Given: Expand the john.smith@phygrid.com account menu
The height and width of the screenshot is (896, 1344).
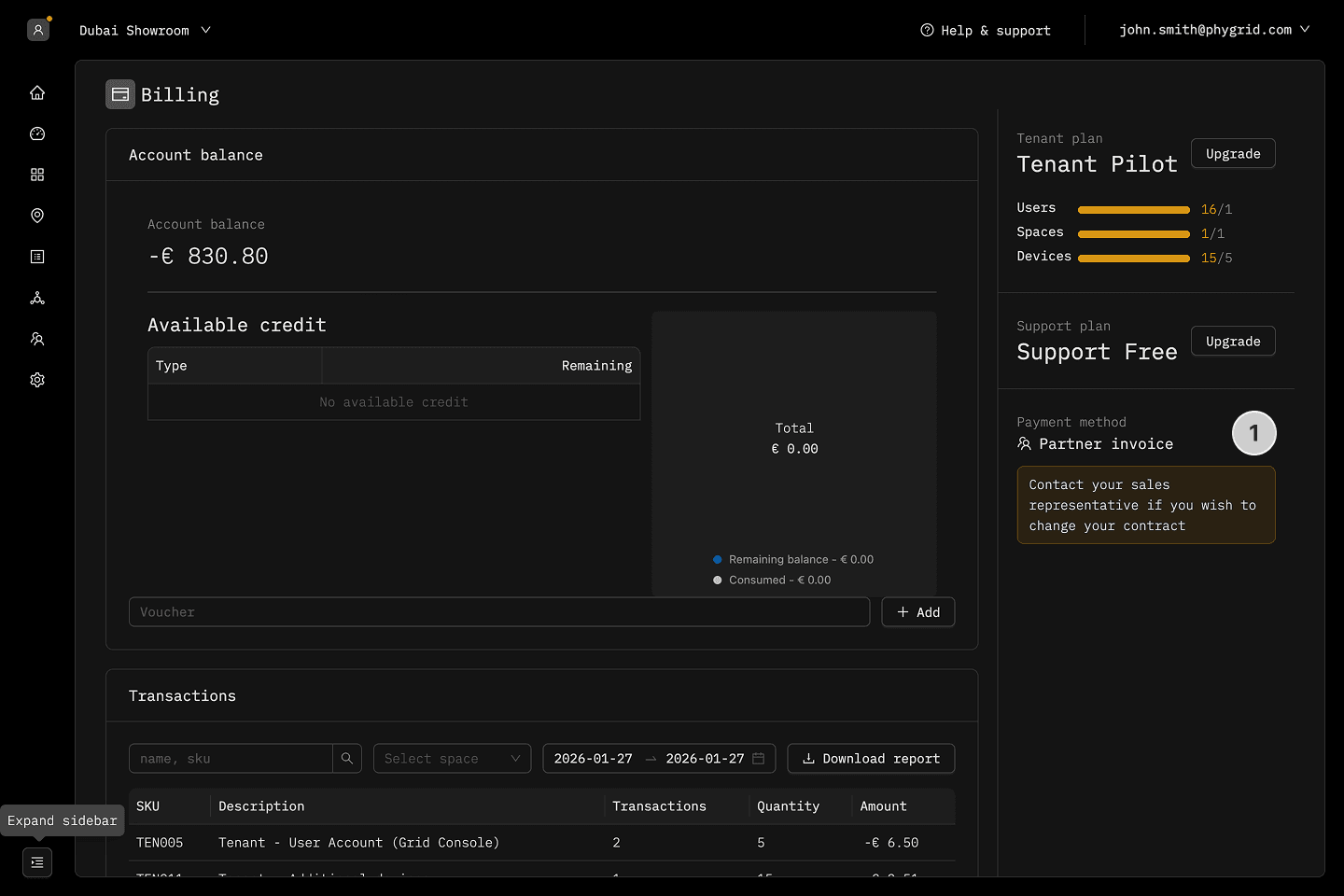Looking at the screenshot, I should coord(1214,30).
